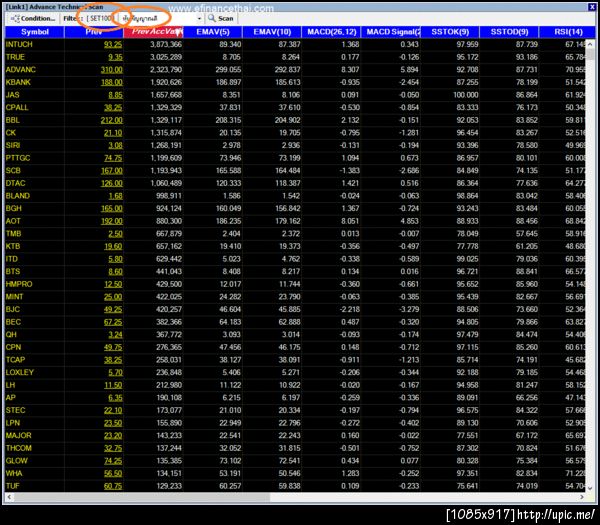Click INTUCH previous price 93.25
600x525 pixels.
113,44
